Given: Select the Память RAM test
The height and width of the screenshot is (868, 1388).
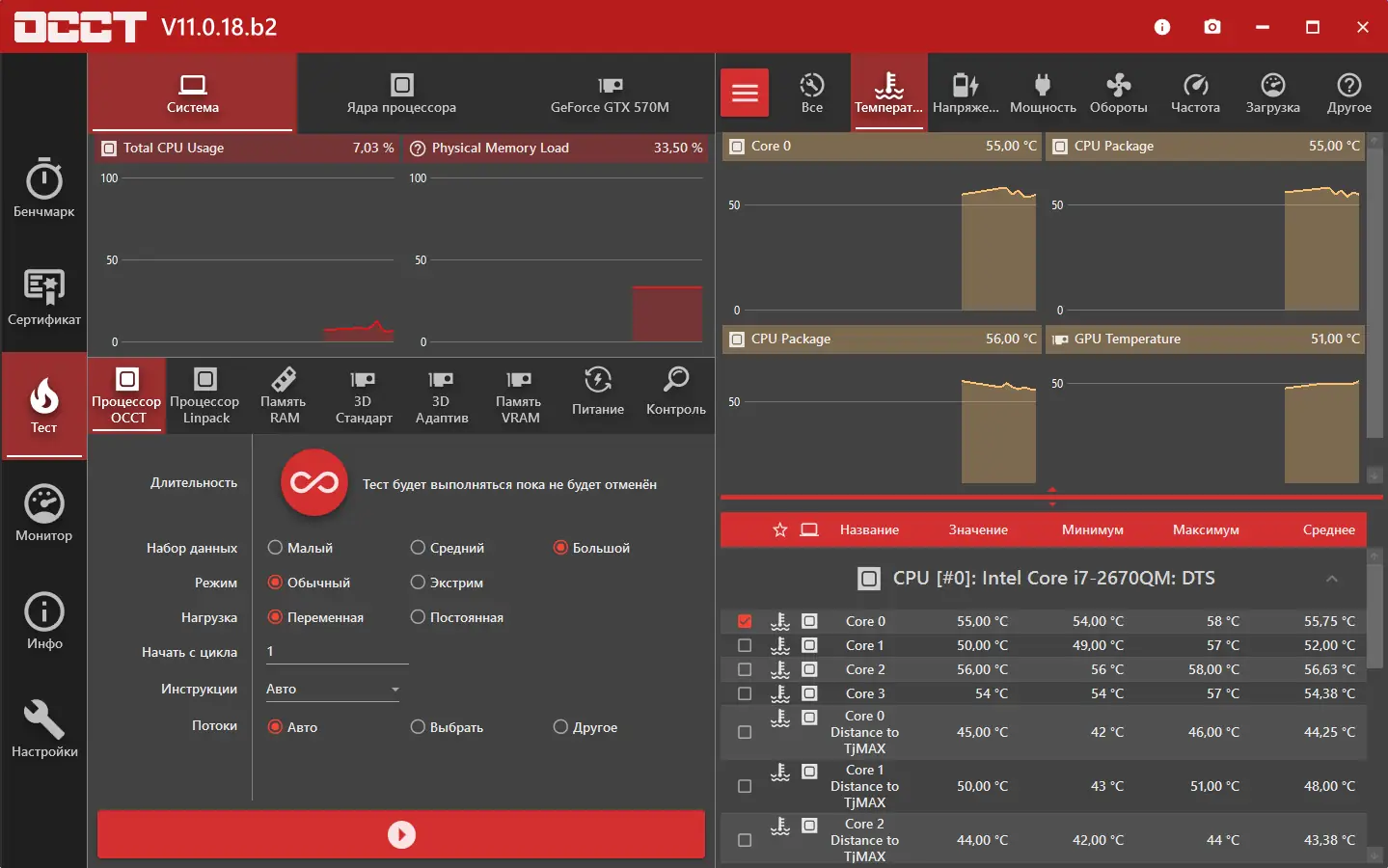Looking at the screenshot, I should point(284,395).
